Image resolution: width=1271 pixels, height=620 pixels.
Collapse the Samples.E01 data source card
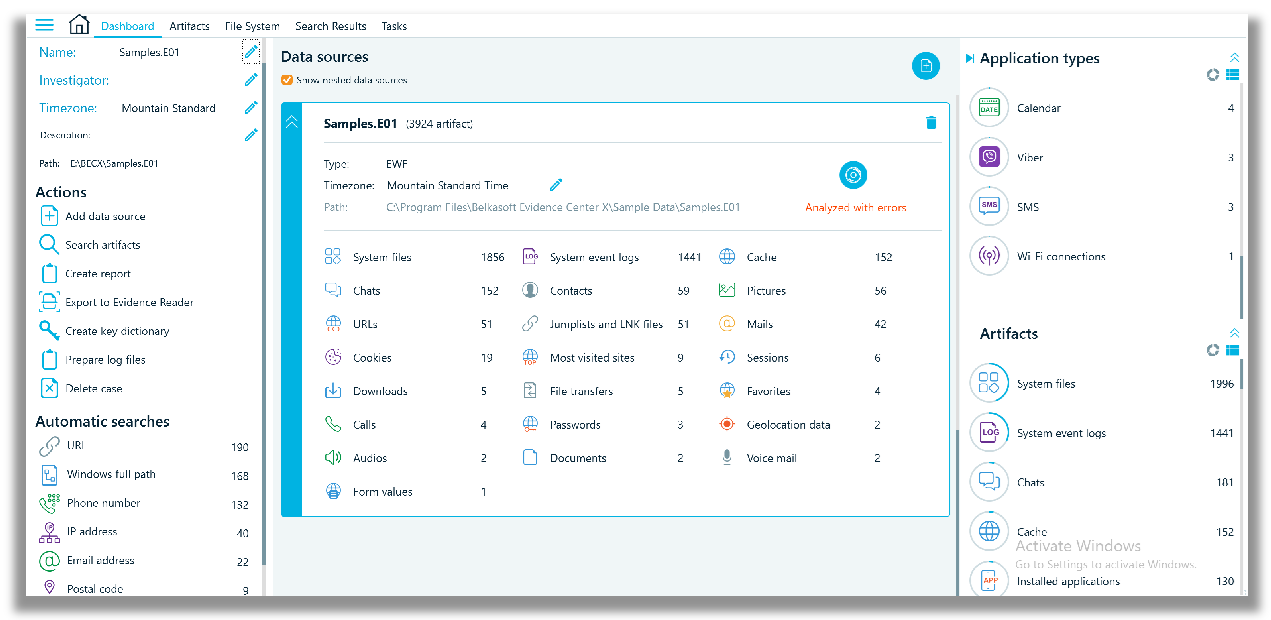point(291,122)
